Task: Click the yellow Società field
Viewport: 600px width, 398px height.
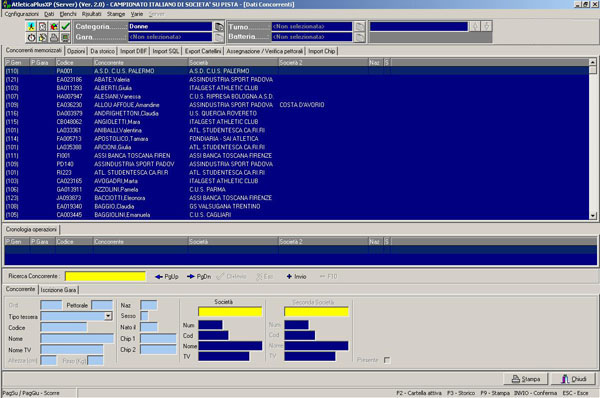Action: click(230, 312)
